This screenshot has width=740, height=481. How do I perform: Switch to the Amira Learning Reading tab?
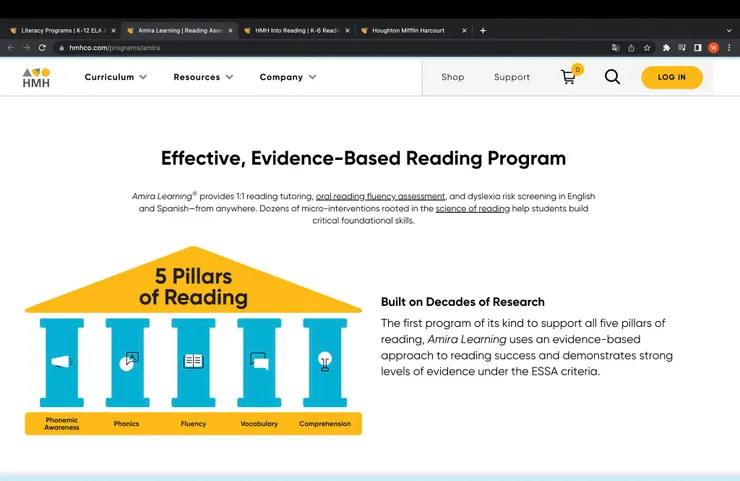pos(179,31)
